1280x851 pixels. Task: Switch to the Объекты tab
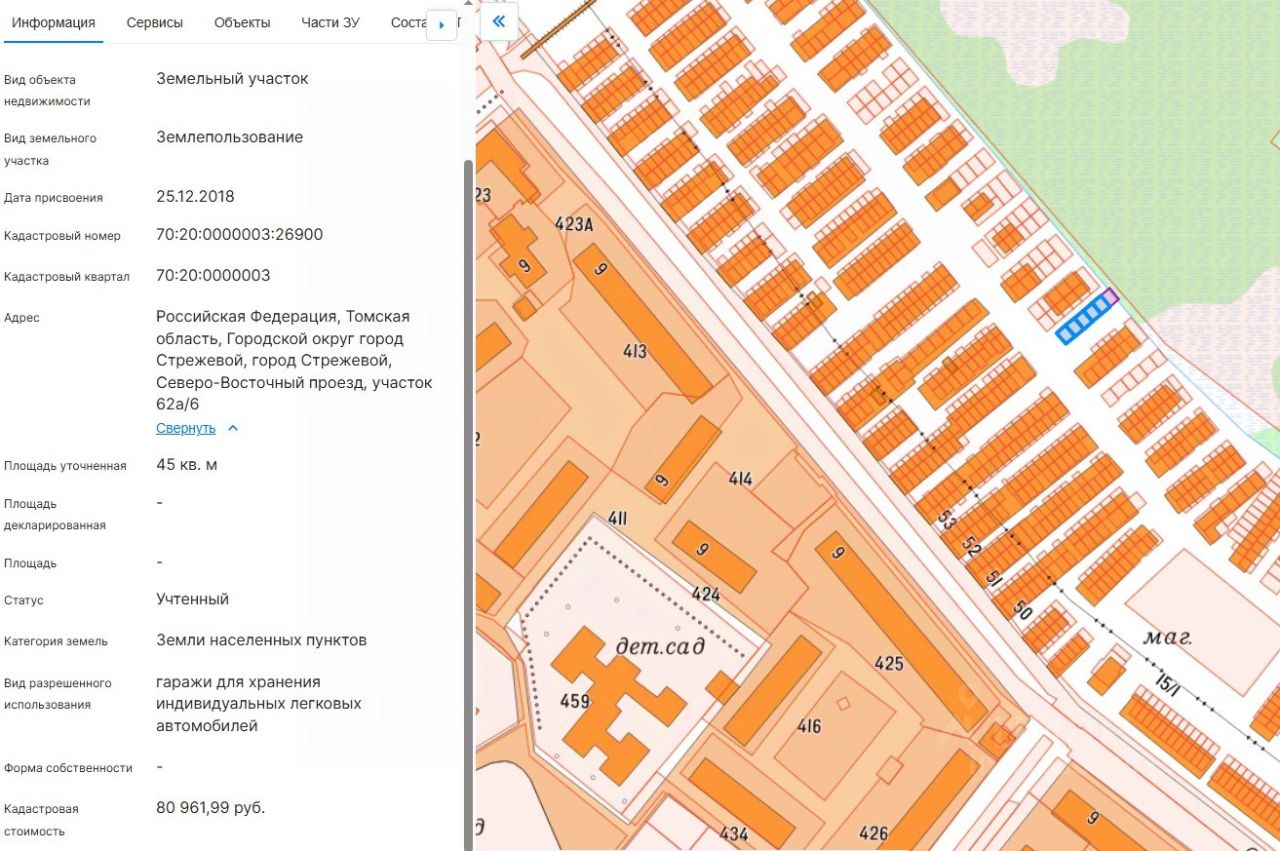click(x=242, y=22)
